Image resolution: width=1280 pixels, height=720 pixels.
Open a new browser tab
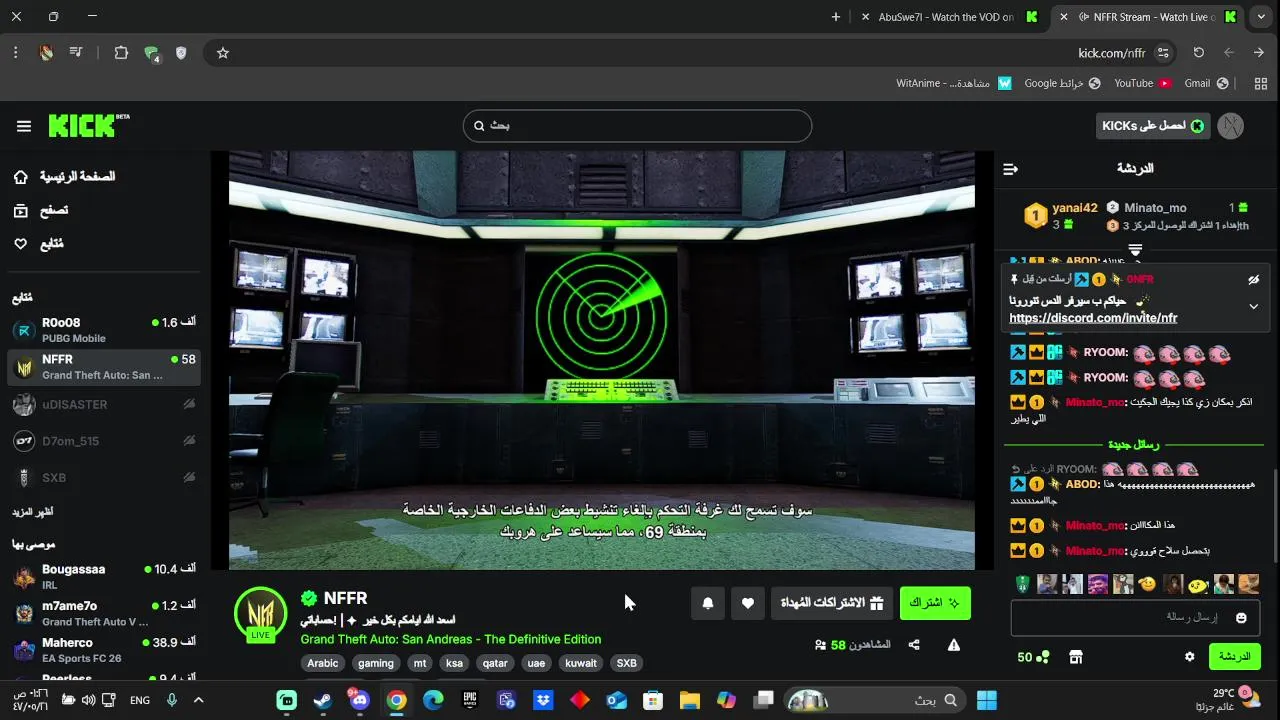coord(836,17)
